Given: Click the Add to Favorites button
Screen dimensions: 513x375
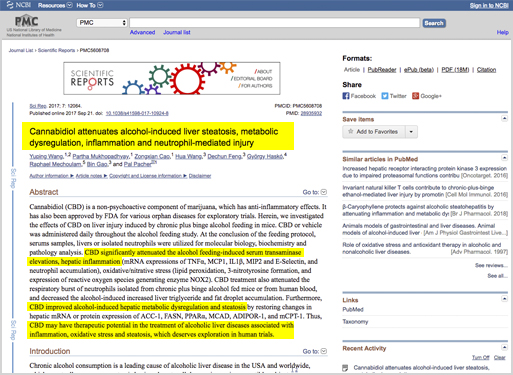Looking at the screenshot, I should 374,132.
